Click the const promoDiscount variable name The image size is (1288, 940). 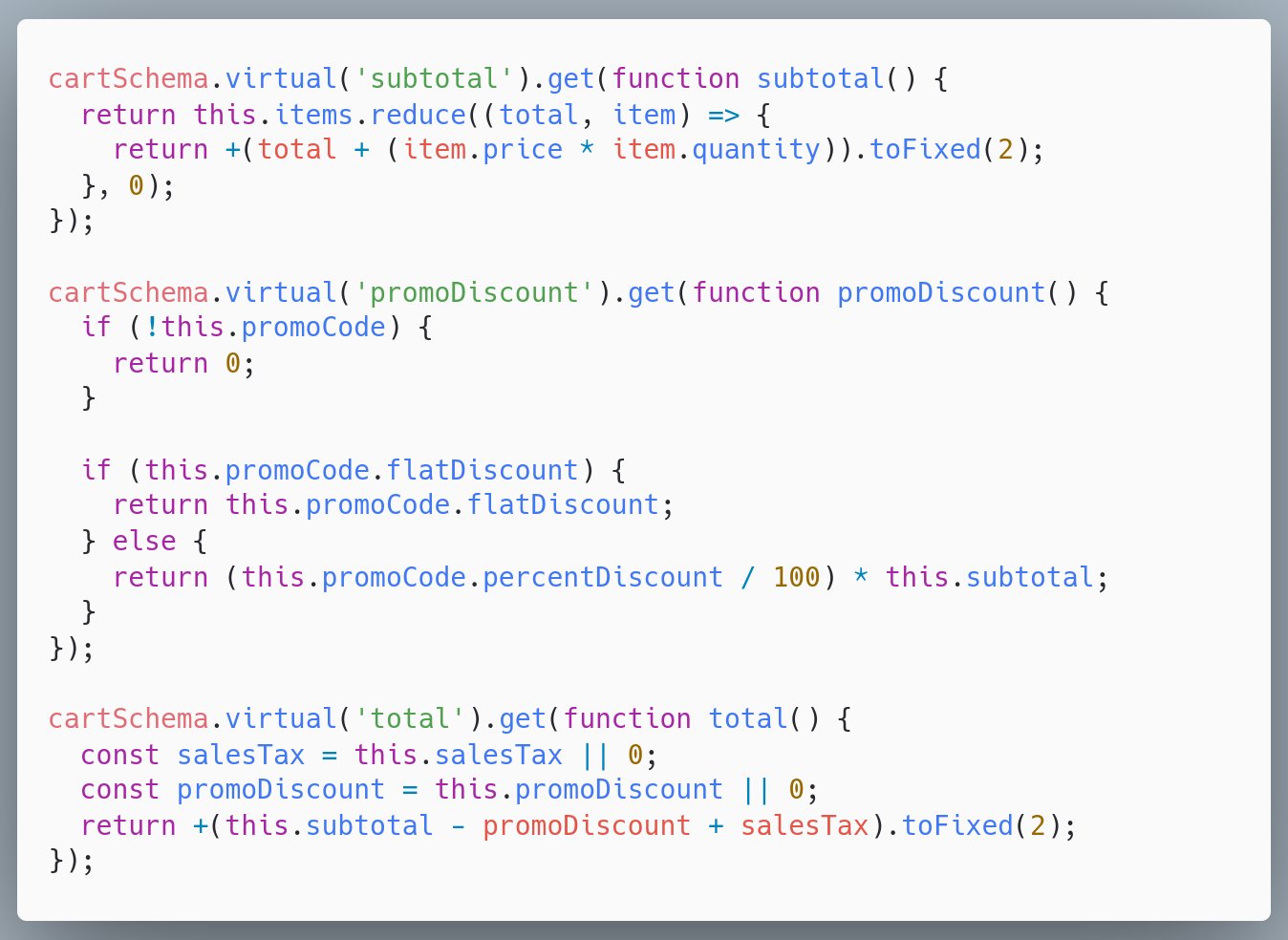point(281,790)
